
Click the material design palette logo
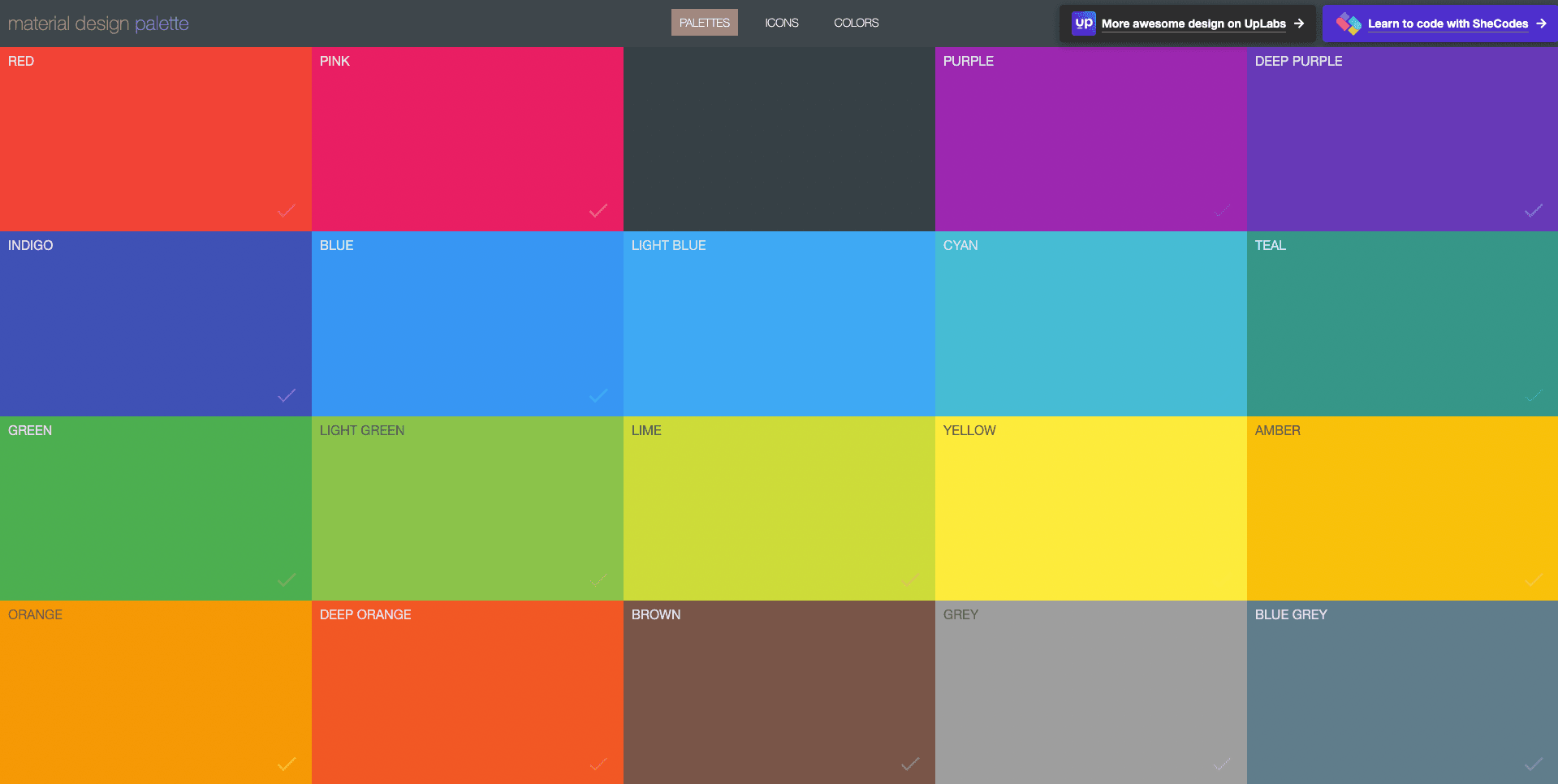(98, 24)
